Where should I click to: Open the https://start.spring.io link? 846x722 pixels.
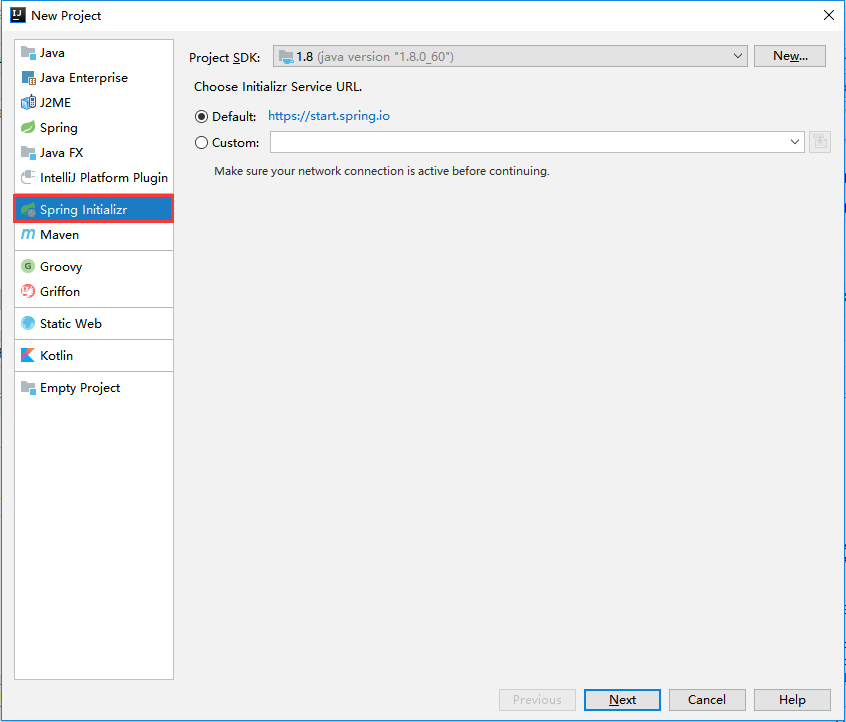pyautogui.click(x=329, y=116)
